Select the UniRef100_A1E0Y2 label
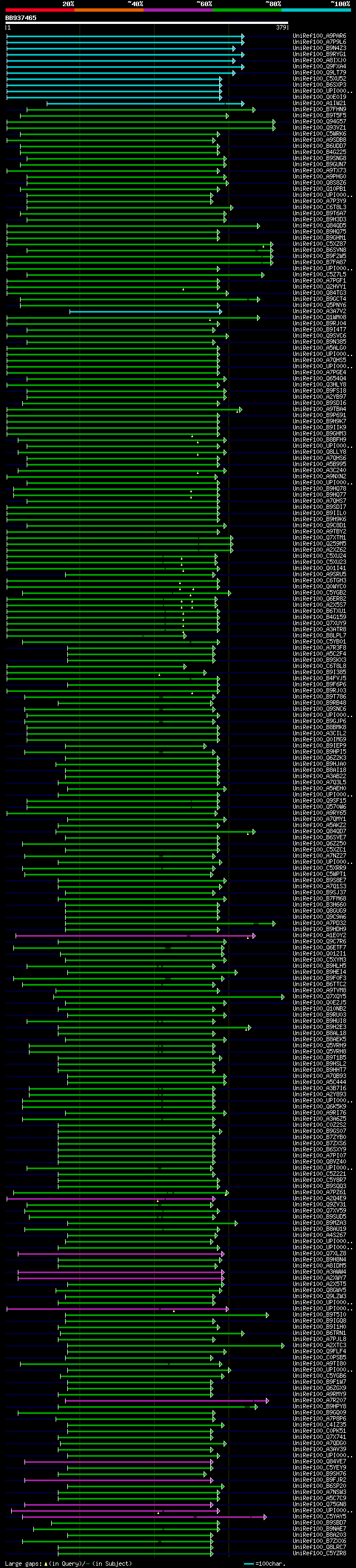The width and height of the screenshot is (356, 1568). (x=319, y=936)
